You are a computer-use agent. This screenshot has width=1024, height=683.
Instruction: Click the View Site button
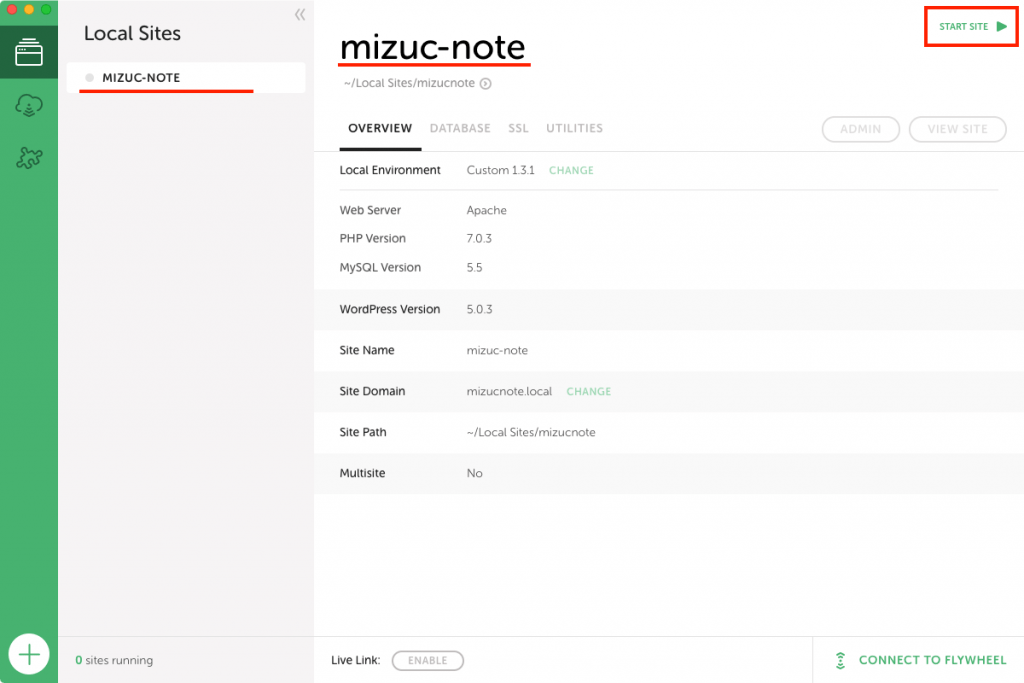pyautogui.click(x=957, y=129)
